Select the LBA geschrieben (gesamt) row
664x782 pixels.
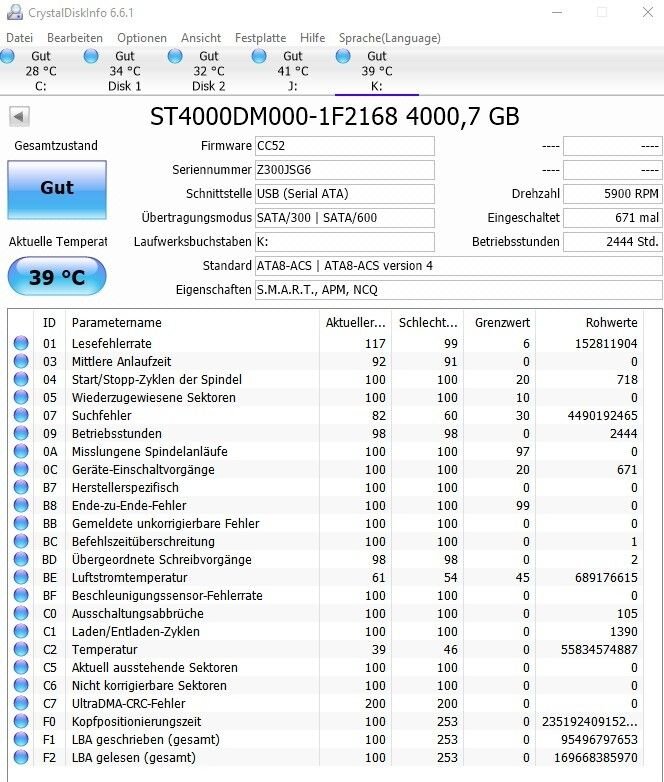pos(326,739)
